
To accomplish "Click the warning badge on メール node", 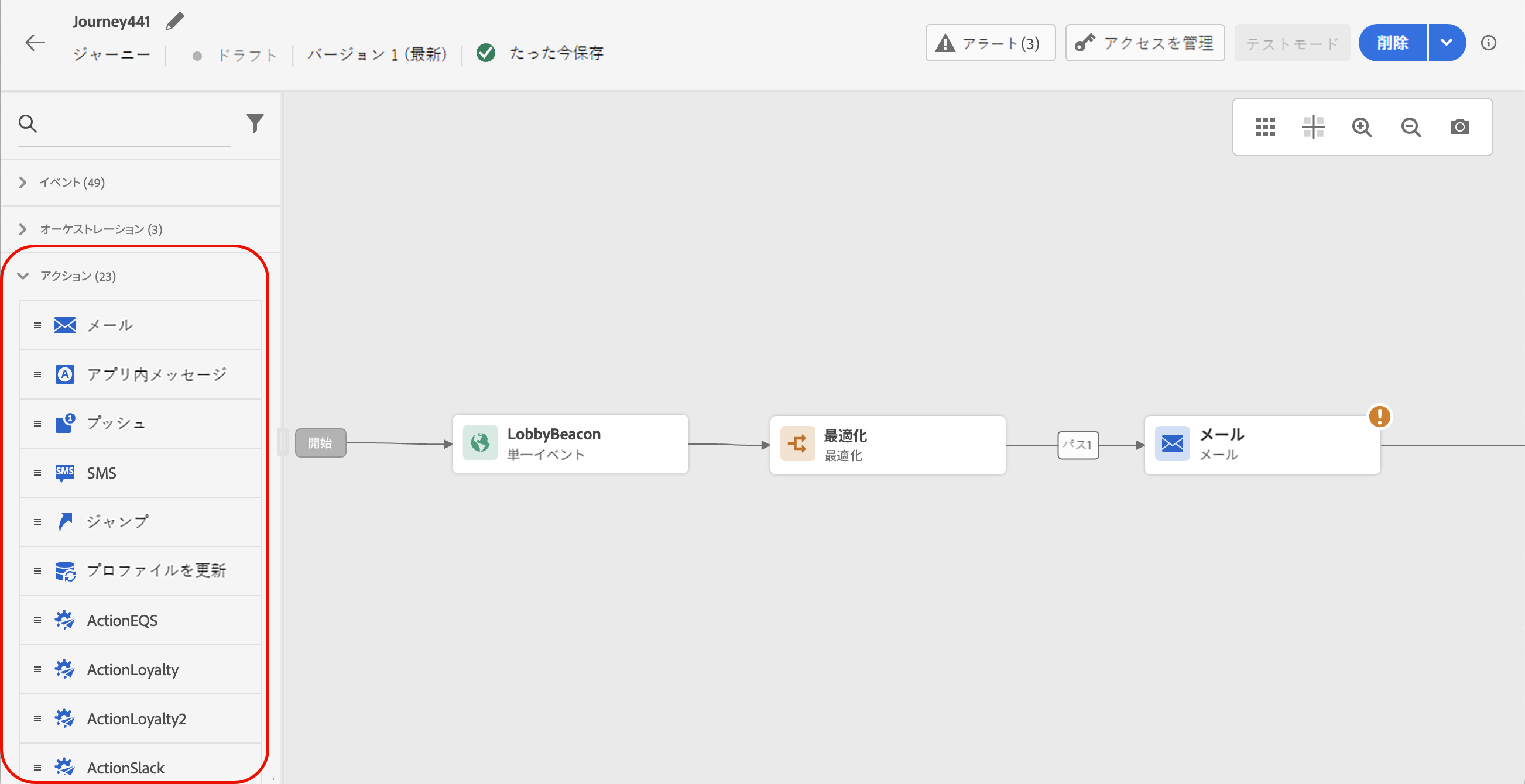I will tap(1379, 417).
